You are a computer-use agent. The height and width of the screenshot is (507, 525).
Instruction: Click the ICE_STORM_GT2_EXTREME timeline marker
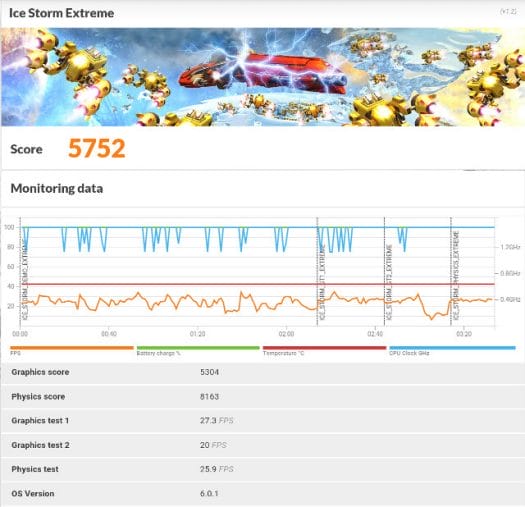tap(389, 282)
